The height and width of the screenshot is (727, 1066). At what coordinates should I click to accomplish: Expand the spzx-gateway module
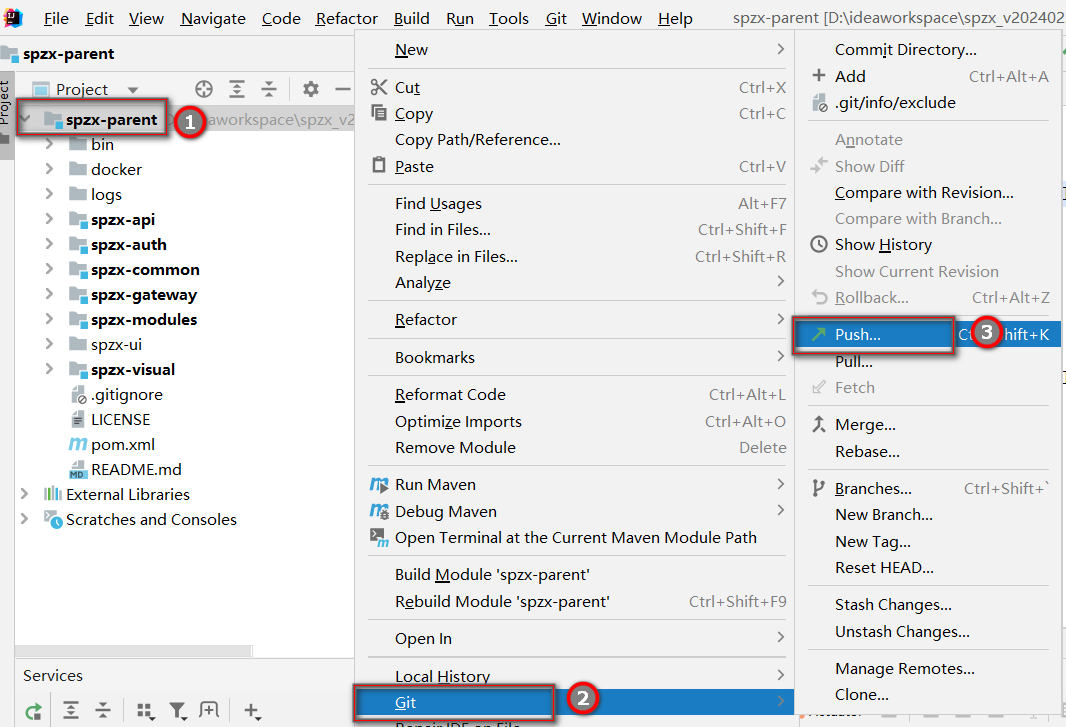(x=49, y=294)
